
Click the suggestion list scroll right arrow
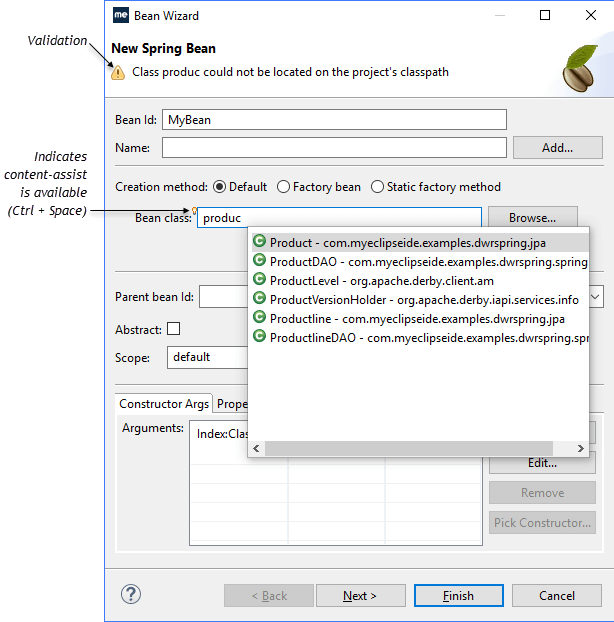[581, 449]
